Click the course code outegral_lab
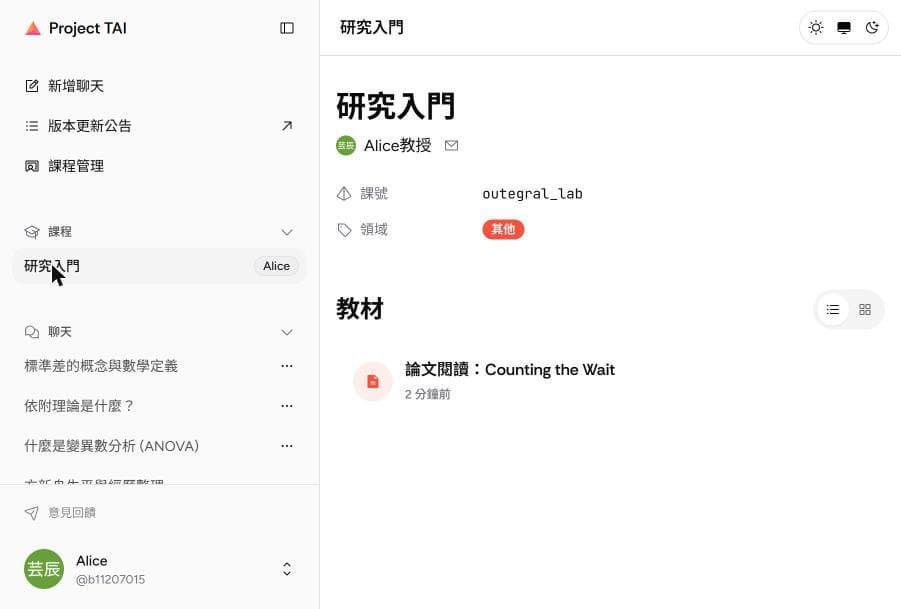This screenshot has width=901, height=609. coord(532,194)
